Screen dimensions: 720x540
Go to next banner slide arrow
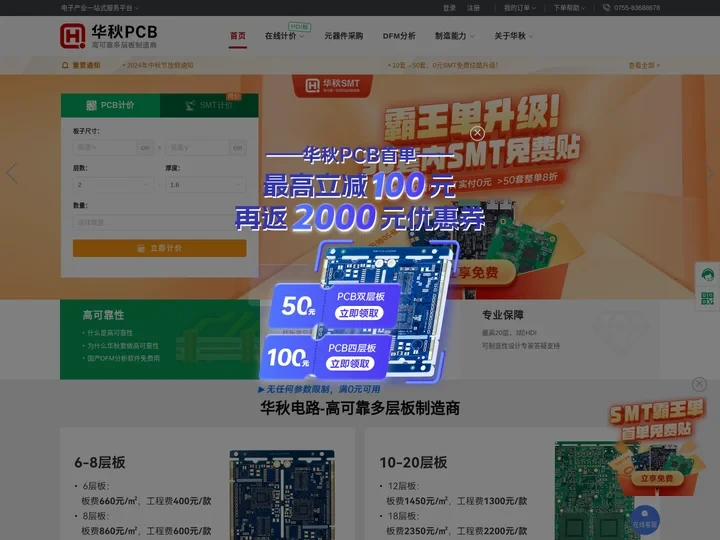click(x=709, y=173)
